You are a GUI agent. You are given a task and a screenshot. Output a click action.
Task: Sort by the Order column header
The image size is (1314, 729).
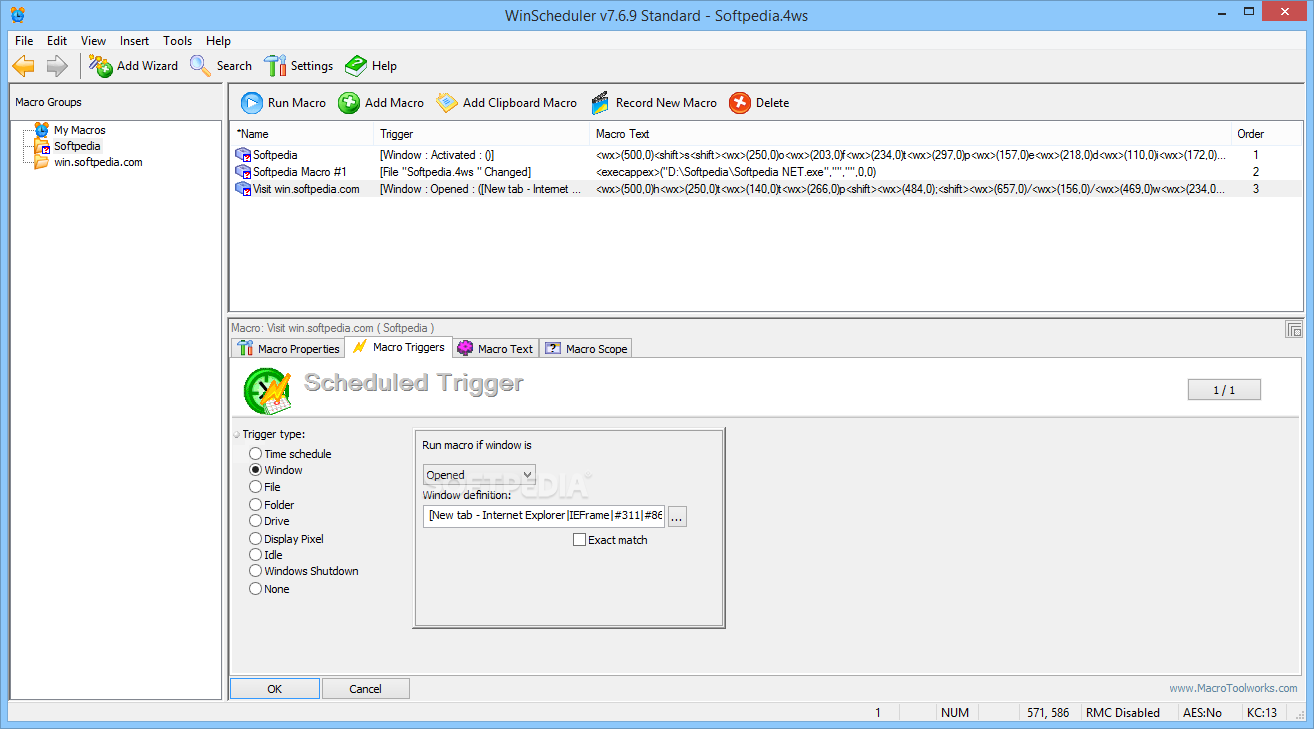point(1253,134)
